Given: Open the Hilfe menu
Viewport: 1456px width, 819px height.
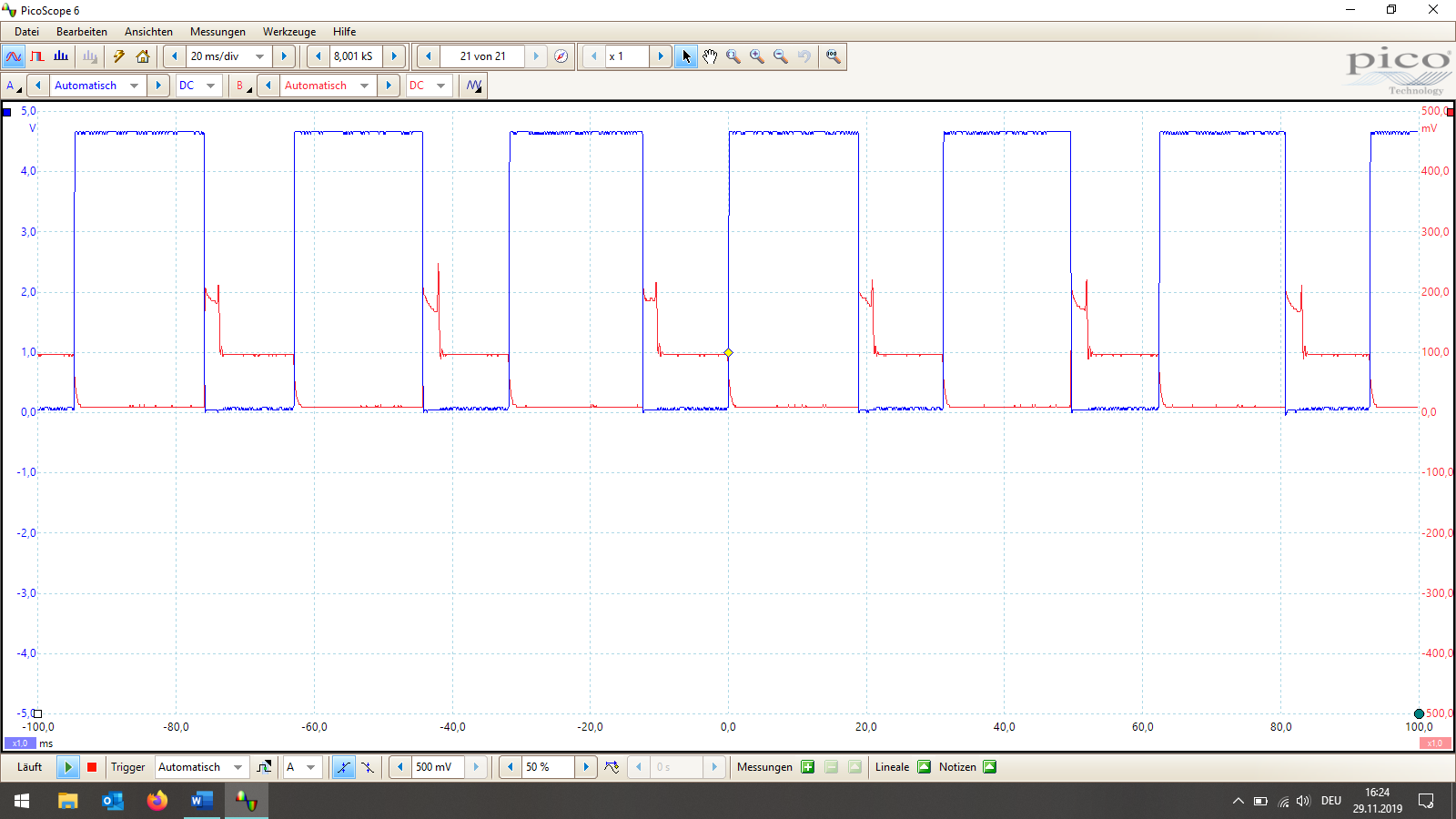Looking at the screenshot, I should pos(344,32).
